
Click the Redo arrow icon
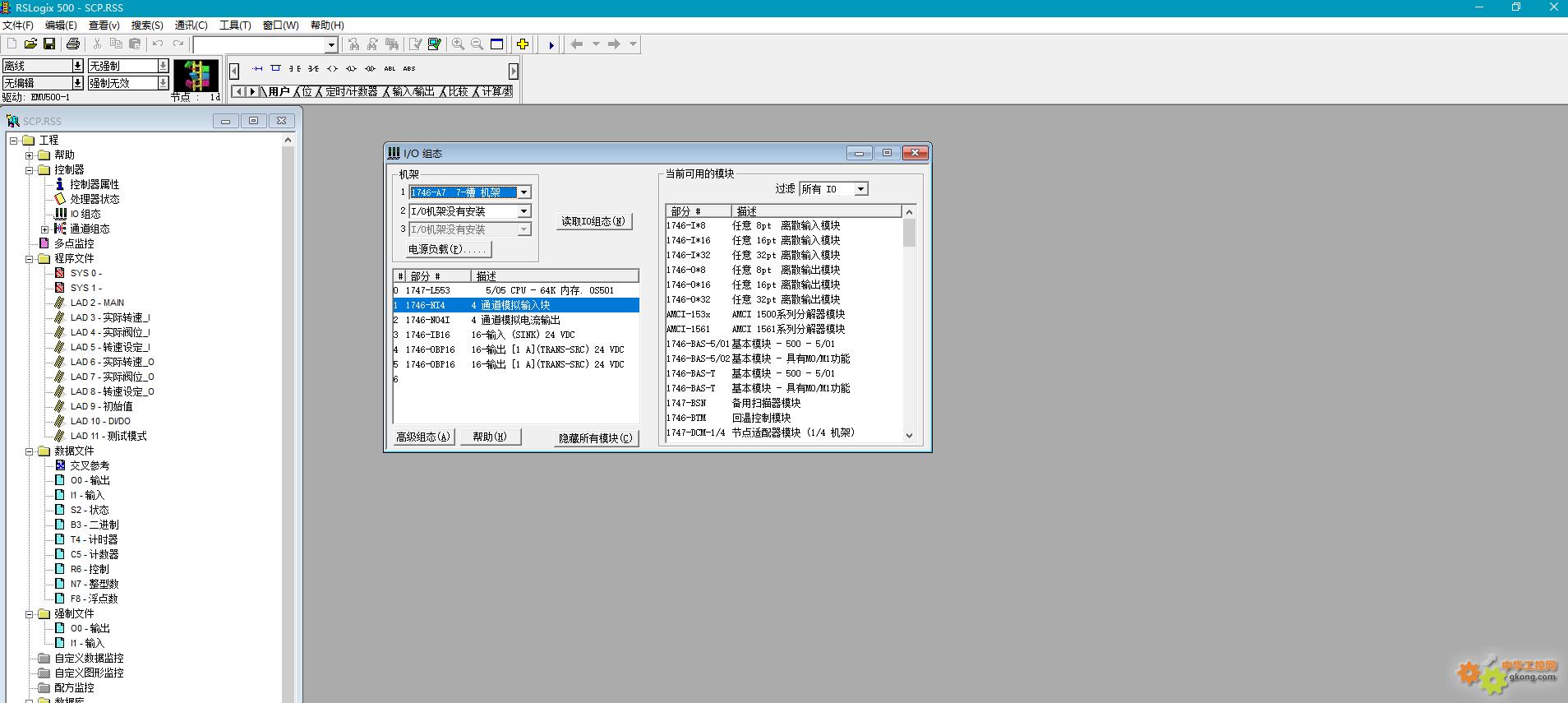click(x=178, y=44)
